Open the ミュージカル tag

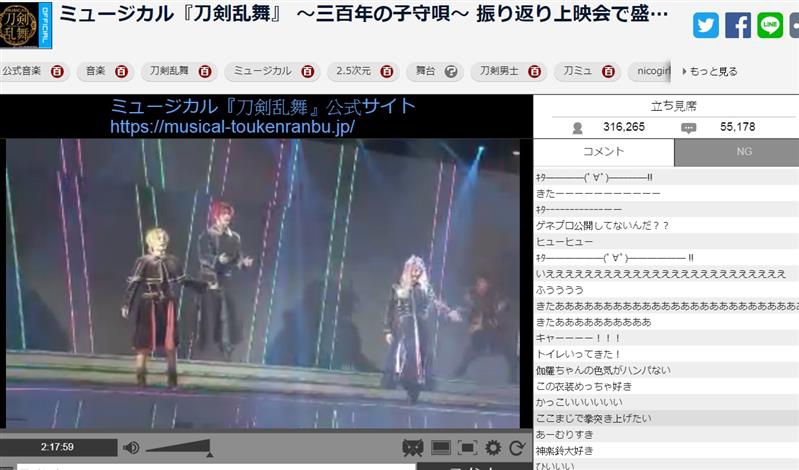click(262, 71)
